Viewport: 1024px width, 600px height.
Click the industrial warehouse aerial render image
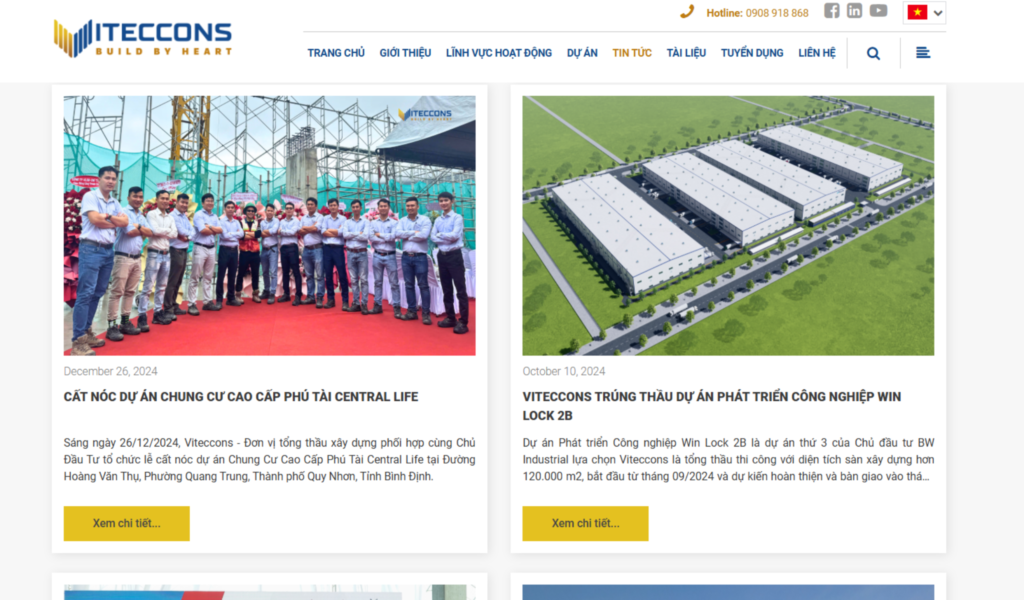coord(728,226)
